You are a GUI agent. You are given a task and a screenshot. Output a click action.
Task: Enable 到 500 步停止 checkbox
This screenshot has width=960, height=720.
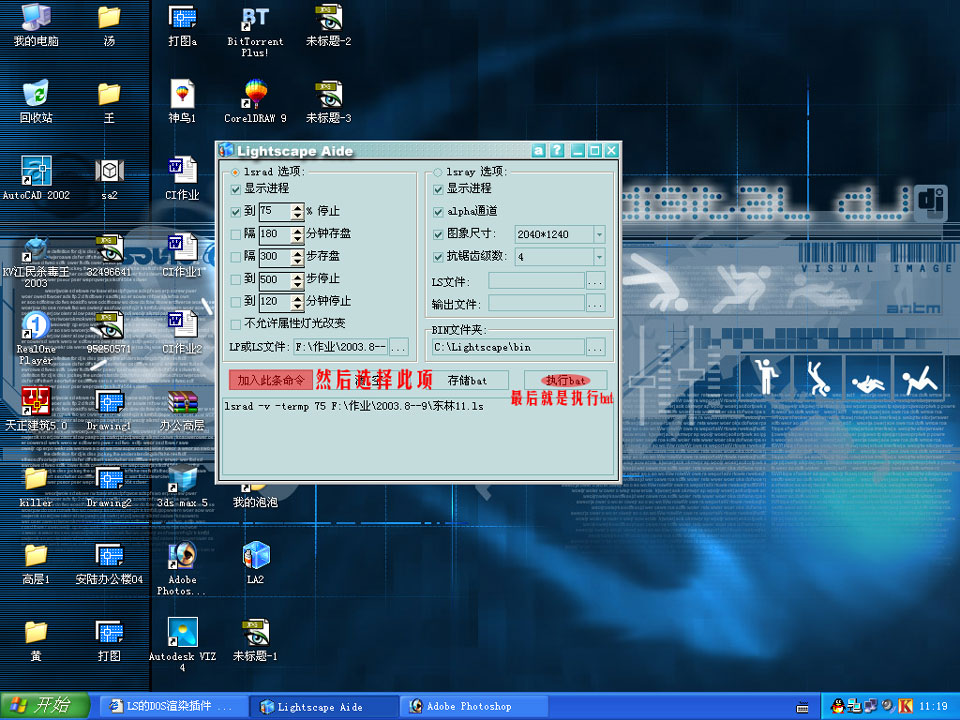click(x=236, y=279)
